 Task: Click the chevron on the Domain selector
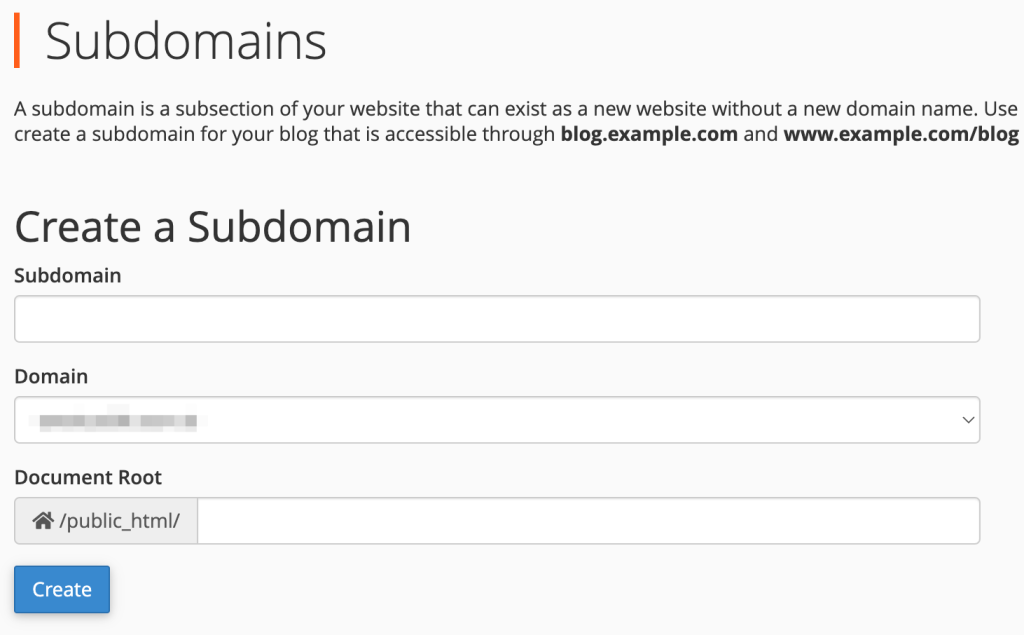[968, 420]
